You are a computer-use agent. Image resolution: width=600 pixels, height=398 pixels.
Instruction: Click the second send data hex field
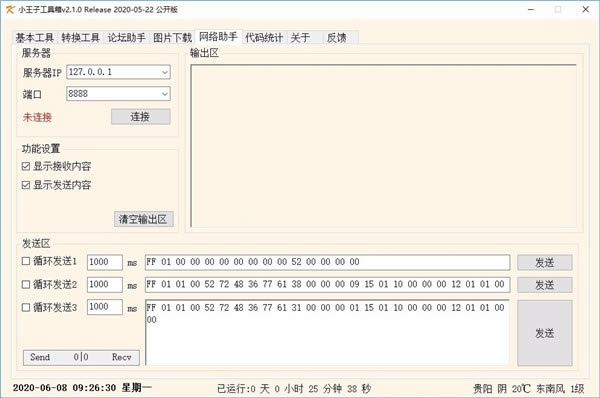[328, 284]
